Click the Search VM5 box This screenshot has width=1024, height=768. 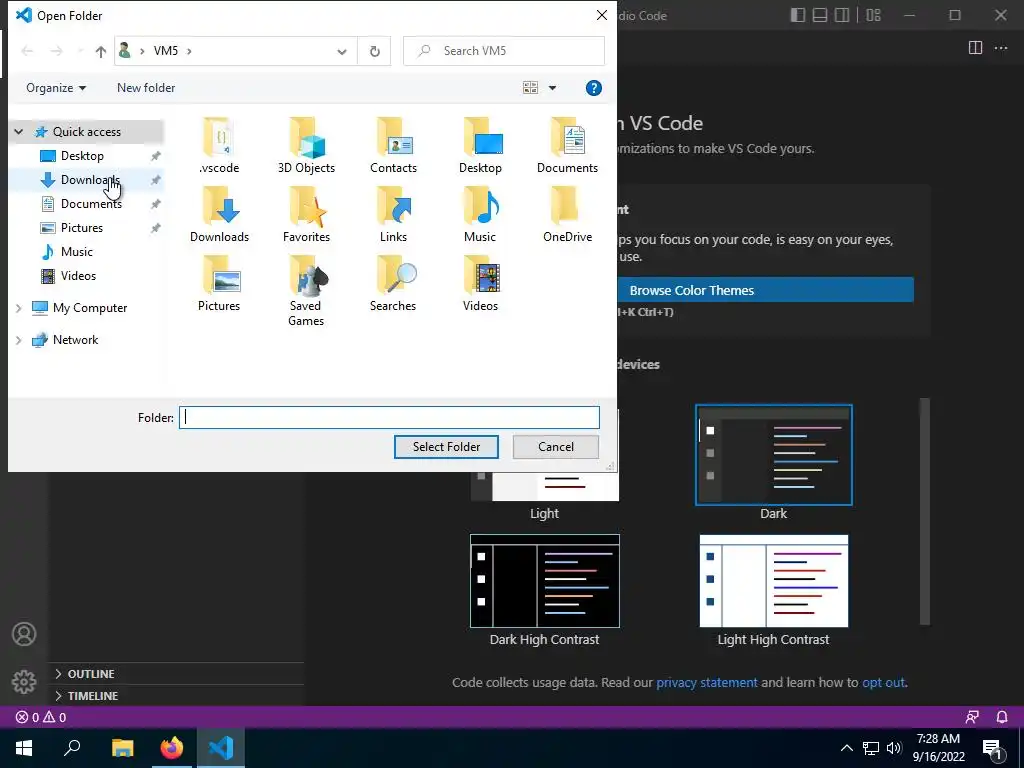pyautogui.click(x=504, y=51)
